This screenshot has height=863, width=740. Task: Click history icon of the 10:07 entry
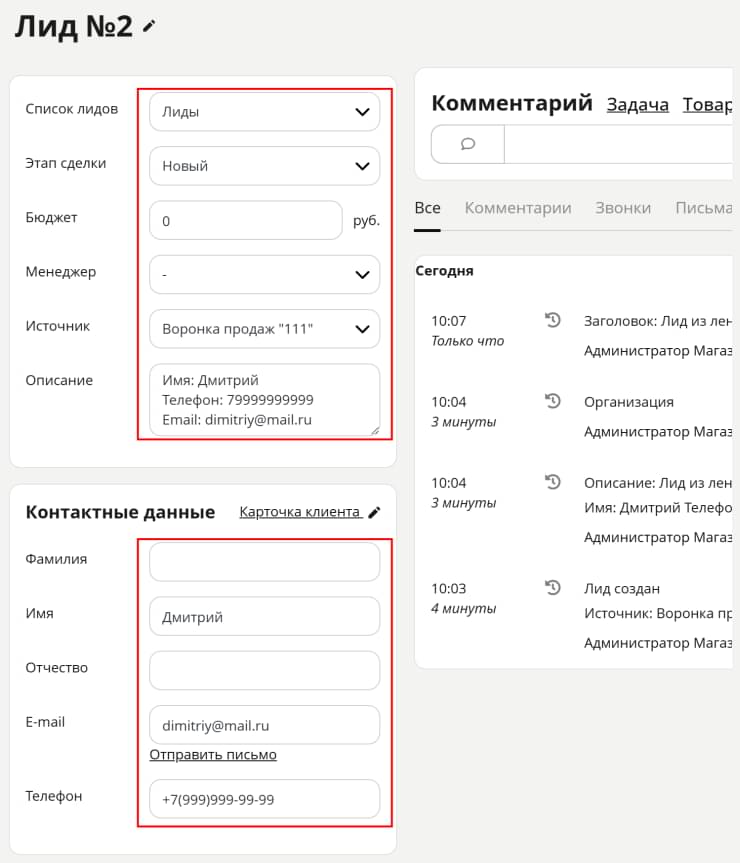(x=552, y=320)
